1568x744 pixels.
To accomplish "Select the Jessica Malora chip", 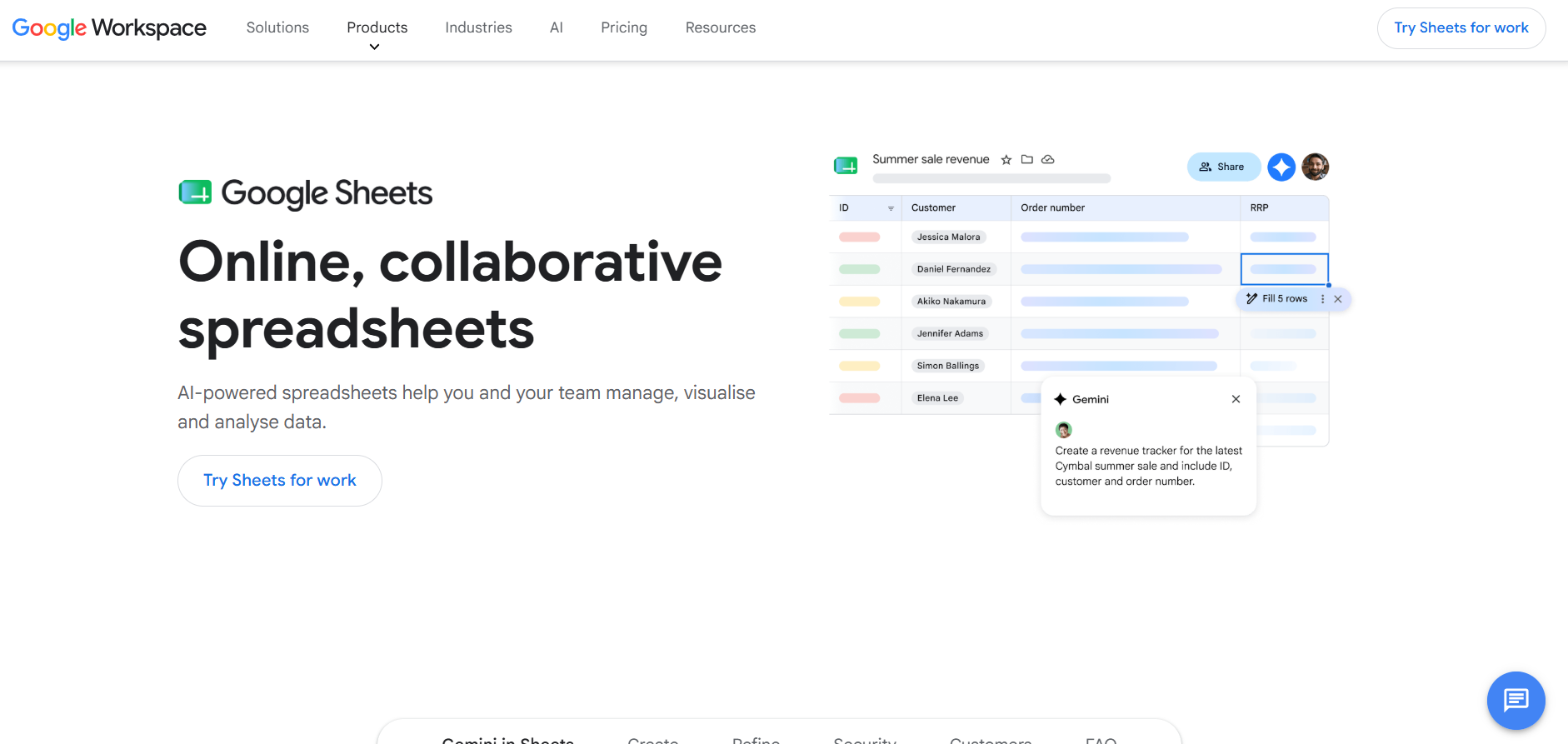I will tap(949, 237).
